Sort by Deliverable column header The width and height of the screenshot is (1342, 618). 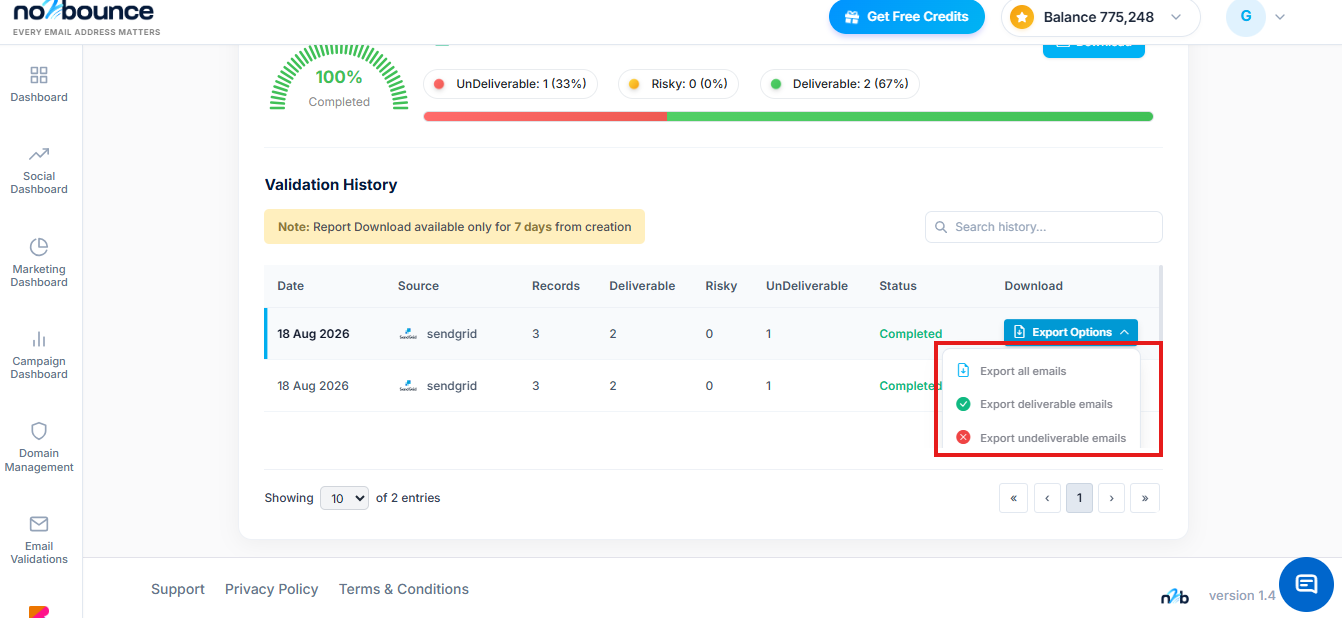tap(642, 286)
